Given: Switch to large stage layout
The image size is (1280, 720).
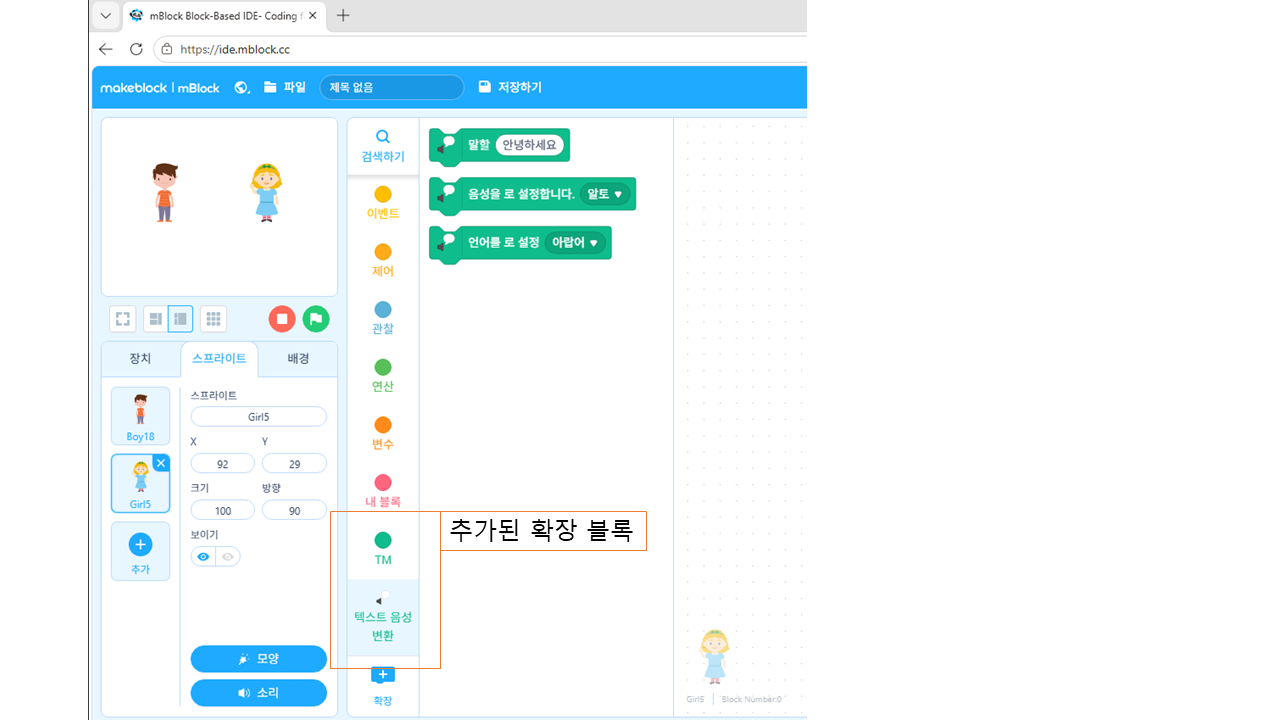Looking at the screenshot, I should 181,319.
